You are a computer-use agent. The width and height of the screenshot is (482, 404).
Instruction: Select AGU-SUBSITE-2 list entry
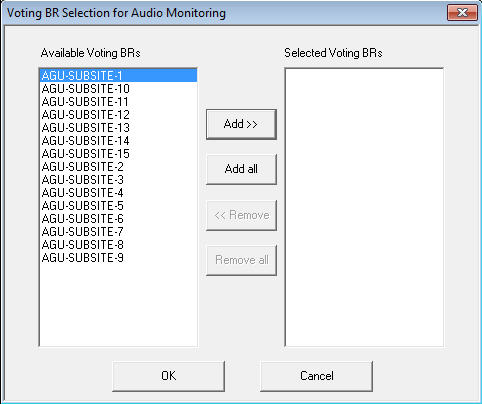pos(118,167)
